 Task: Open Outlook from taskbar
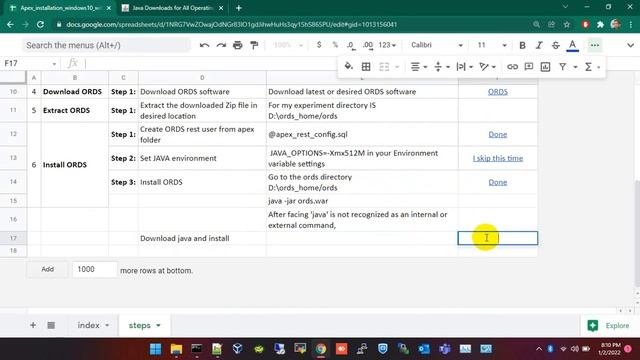pyautogui.click(x=424, y=349)
